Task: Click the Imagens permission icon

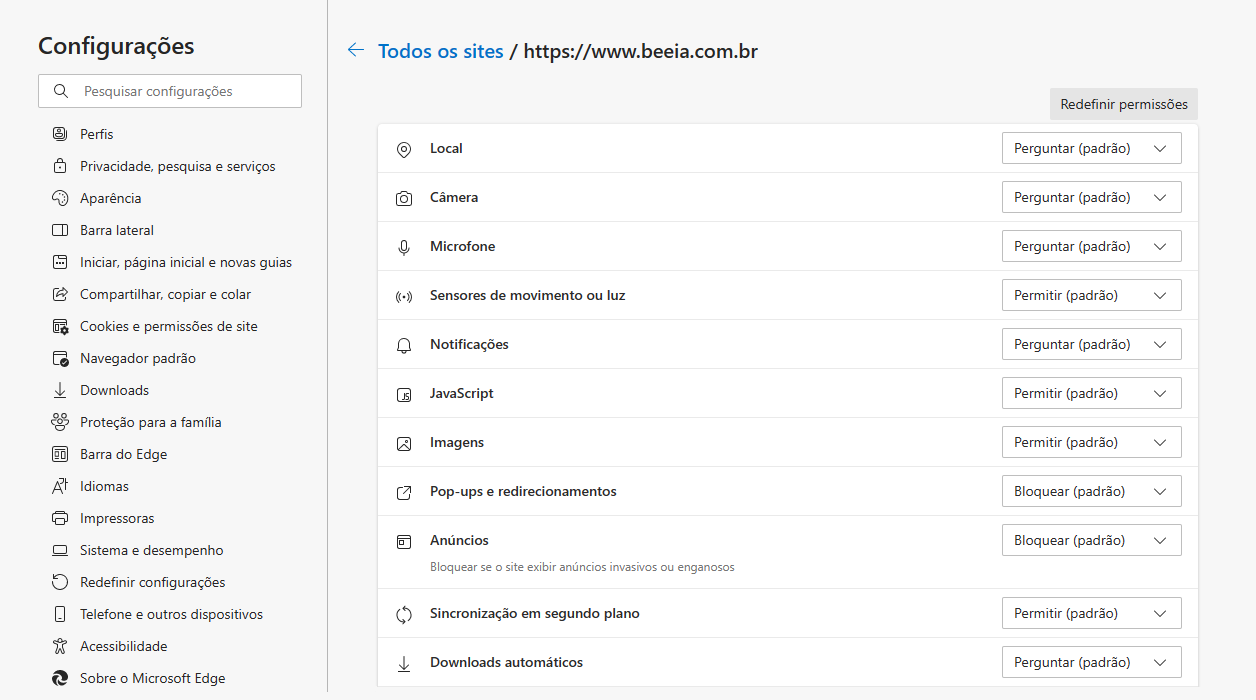Action: tap(404, 443)
